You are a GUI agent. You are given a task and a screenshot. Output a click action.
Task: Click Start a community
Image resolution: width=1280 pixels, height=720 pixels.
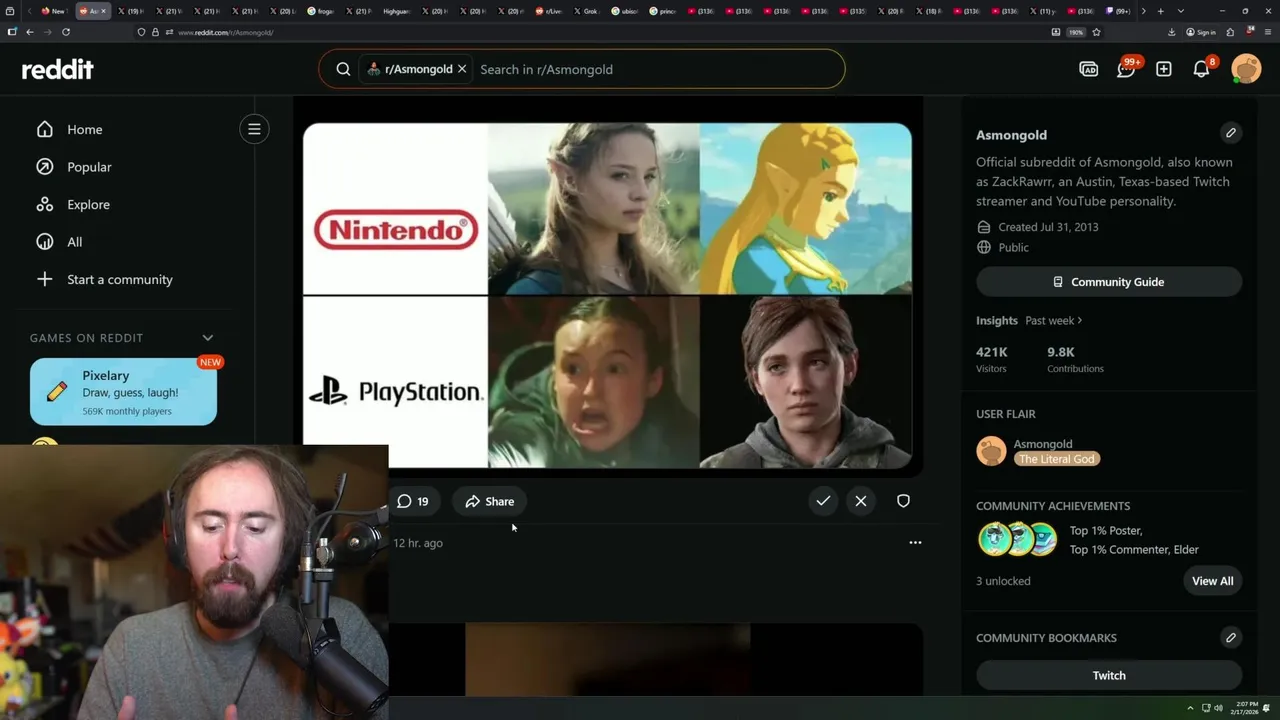[x=104, y=279]
